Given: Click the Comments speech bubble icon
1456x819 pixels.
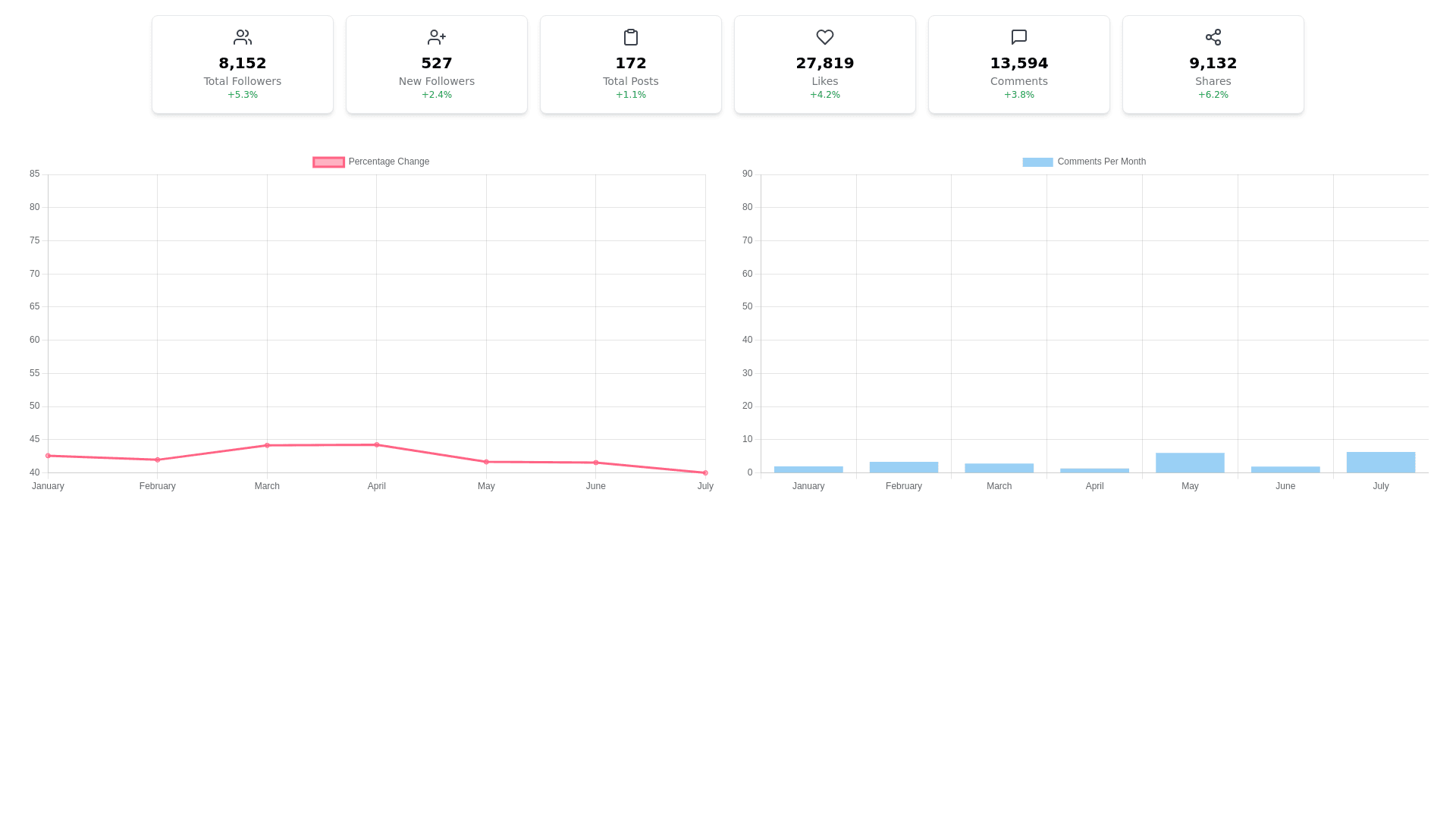Looking at the screenshot, I should [1018, 37].
